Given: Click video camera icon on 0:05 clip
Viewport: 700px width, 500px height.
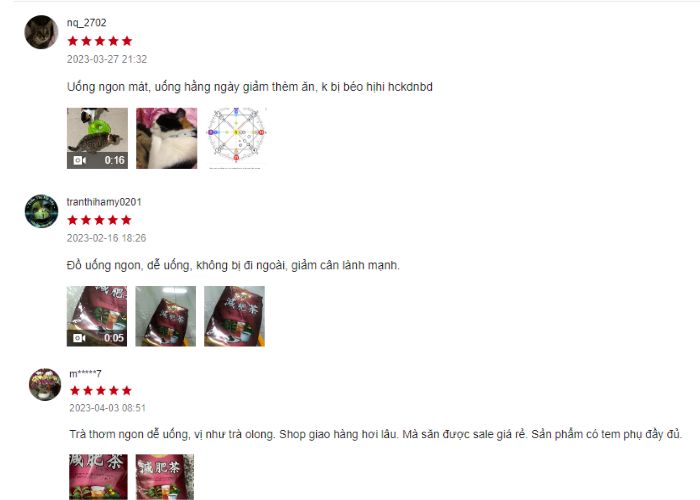Looking at the screenshot, I should pos(79,338).
